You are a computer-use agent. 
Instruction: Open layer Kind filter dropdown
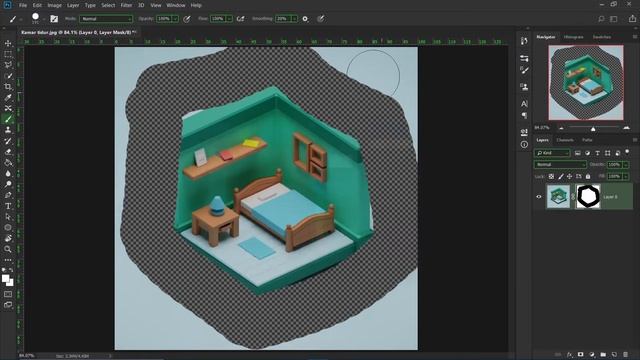tap(552, 153)
